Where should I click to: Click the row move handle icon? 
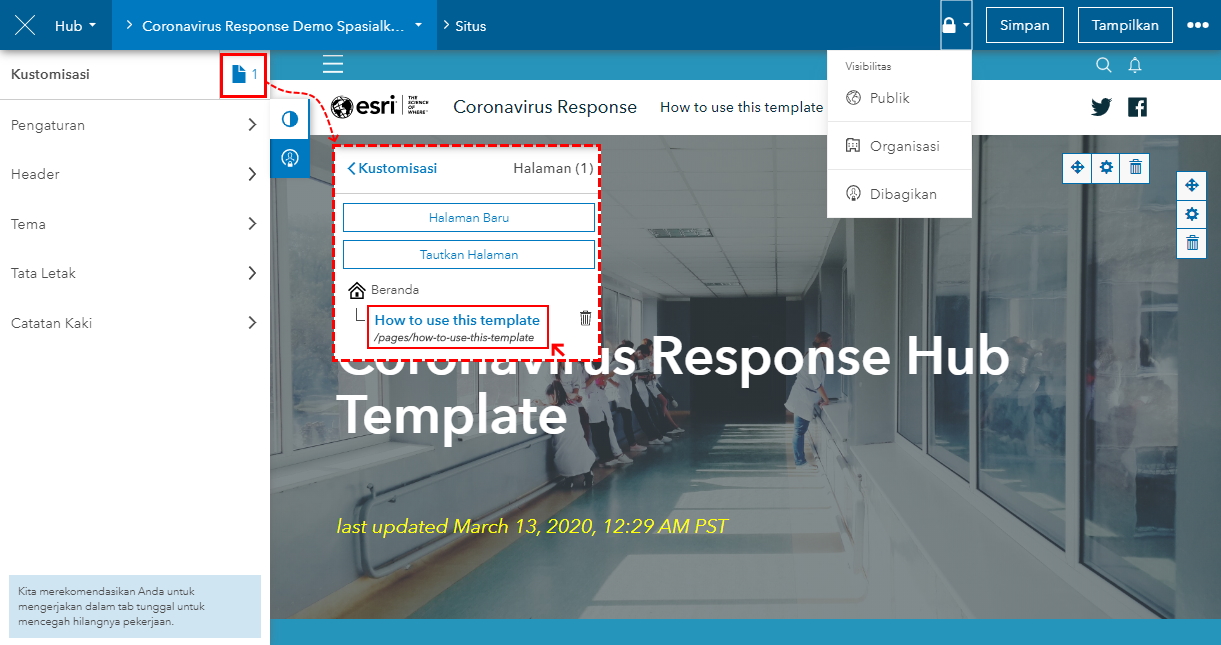point(1192,185)
